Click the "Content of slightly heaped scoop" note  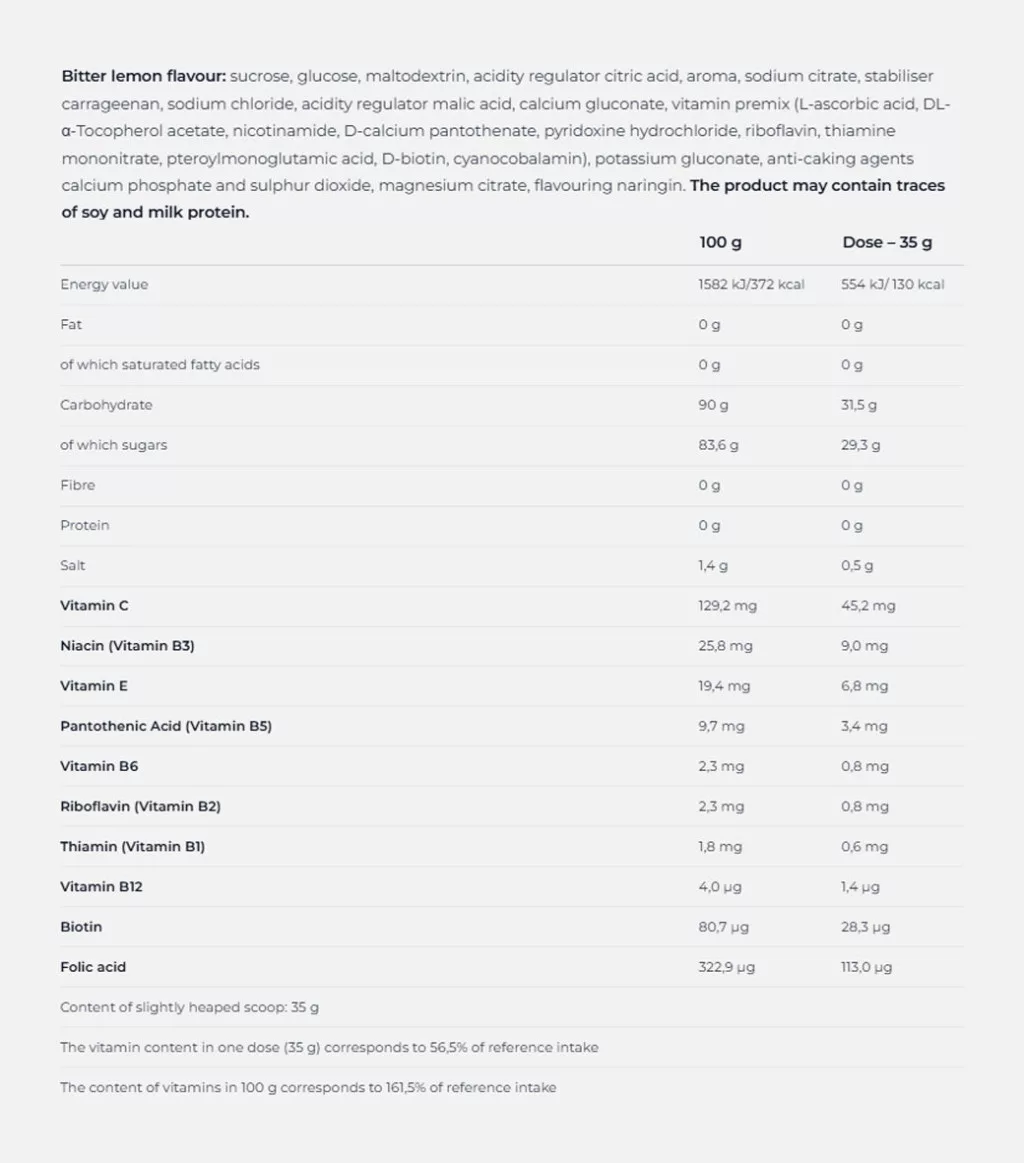point(189,1007)
